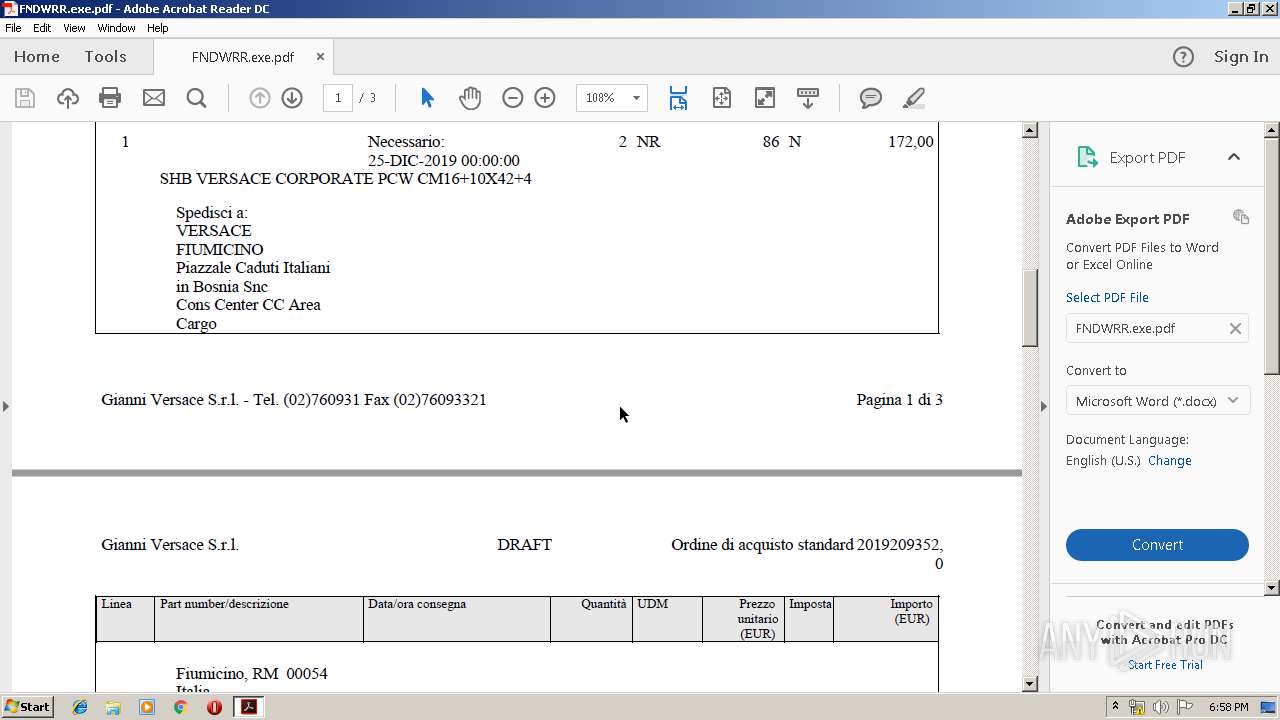Expand the left navigation pane arrow
Viewport: 1280px width, 720px height.
coord(6,406)
